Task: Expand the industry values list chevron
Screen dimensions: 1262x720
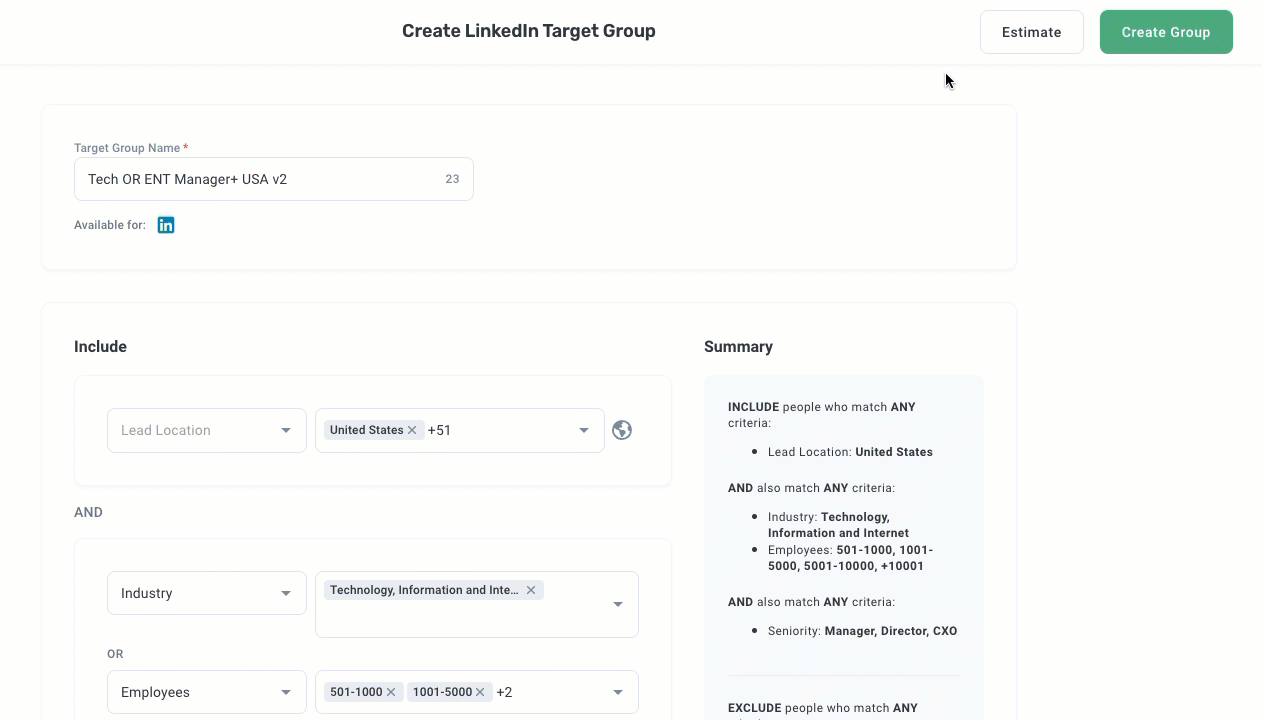Action: click(x=617, y=604)
